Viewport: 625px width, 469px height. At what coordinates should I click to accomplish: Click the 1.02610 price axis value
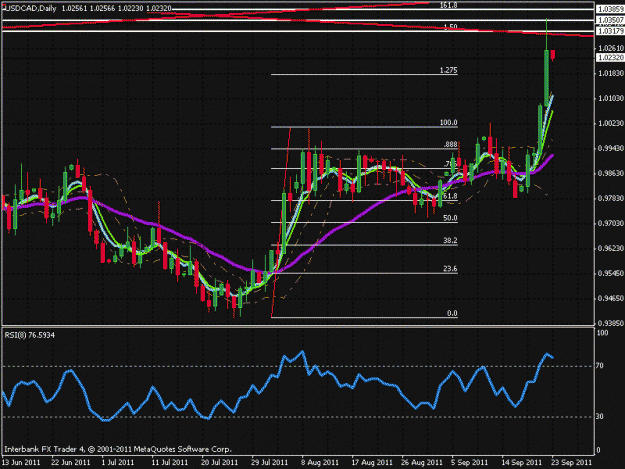(x=611, y=48)
